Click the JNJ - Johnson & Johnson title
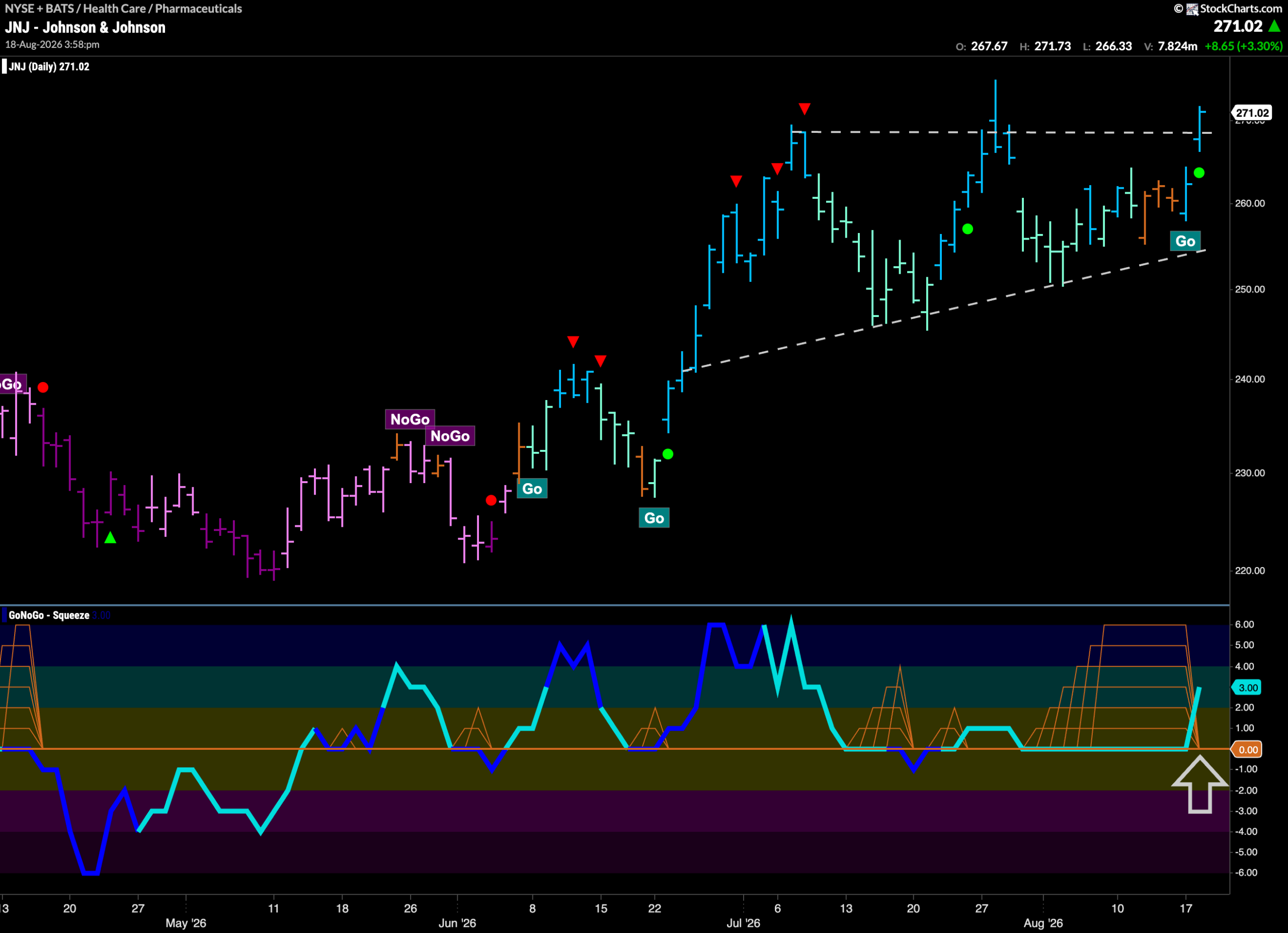Image resolution: width=1288 pixels, height=933 pixels. [85, 27]
